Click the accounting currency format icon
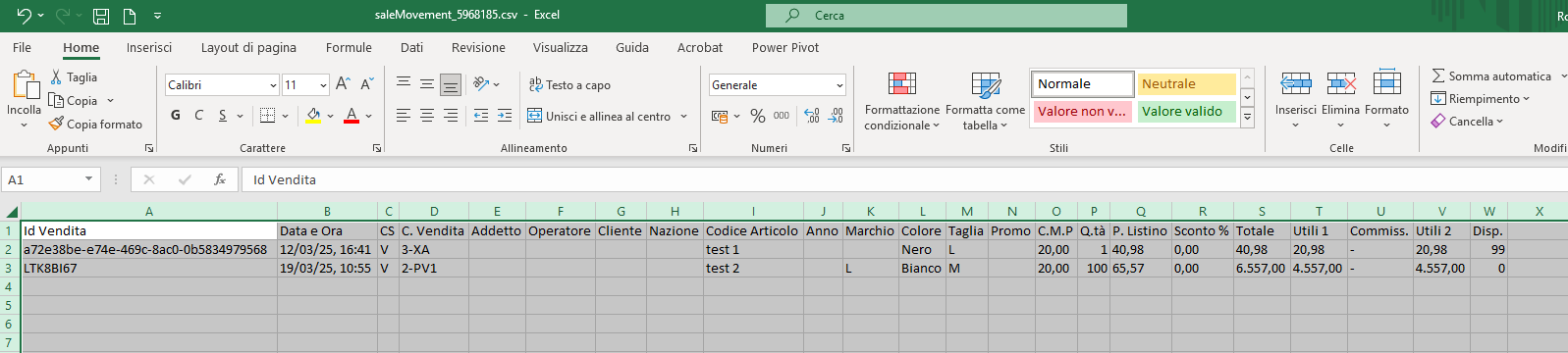 coord(719,116)
